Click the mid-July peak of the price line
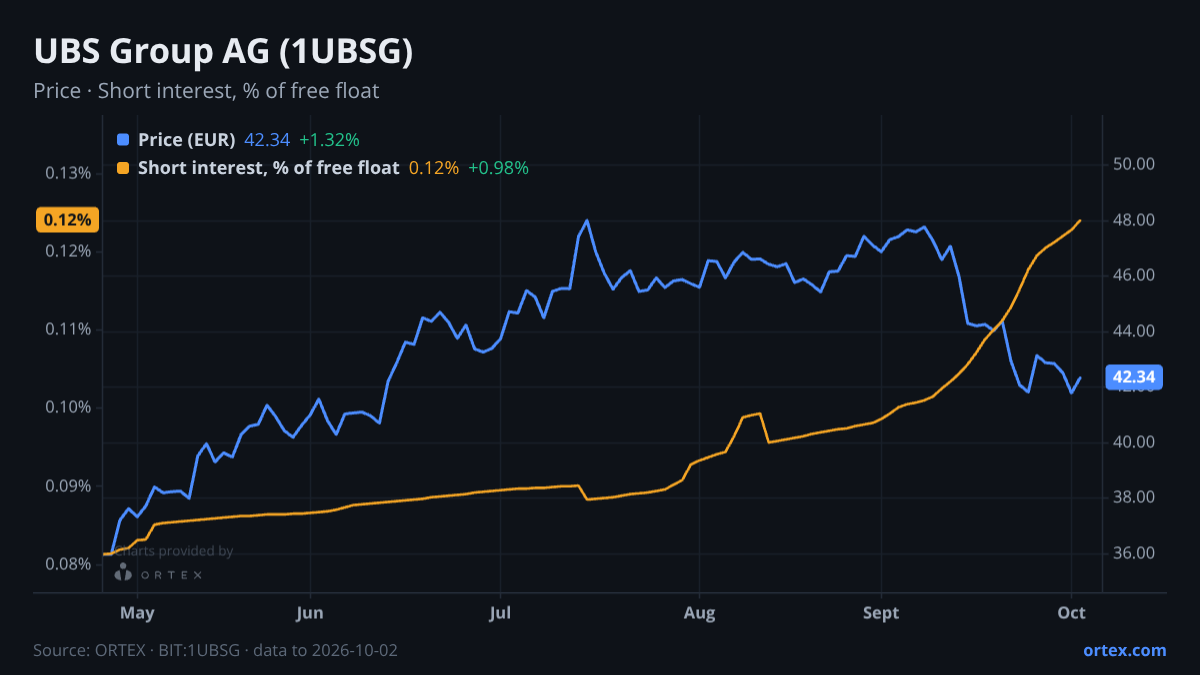 [587, 220]
